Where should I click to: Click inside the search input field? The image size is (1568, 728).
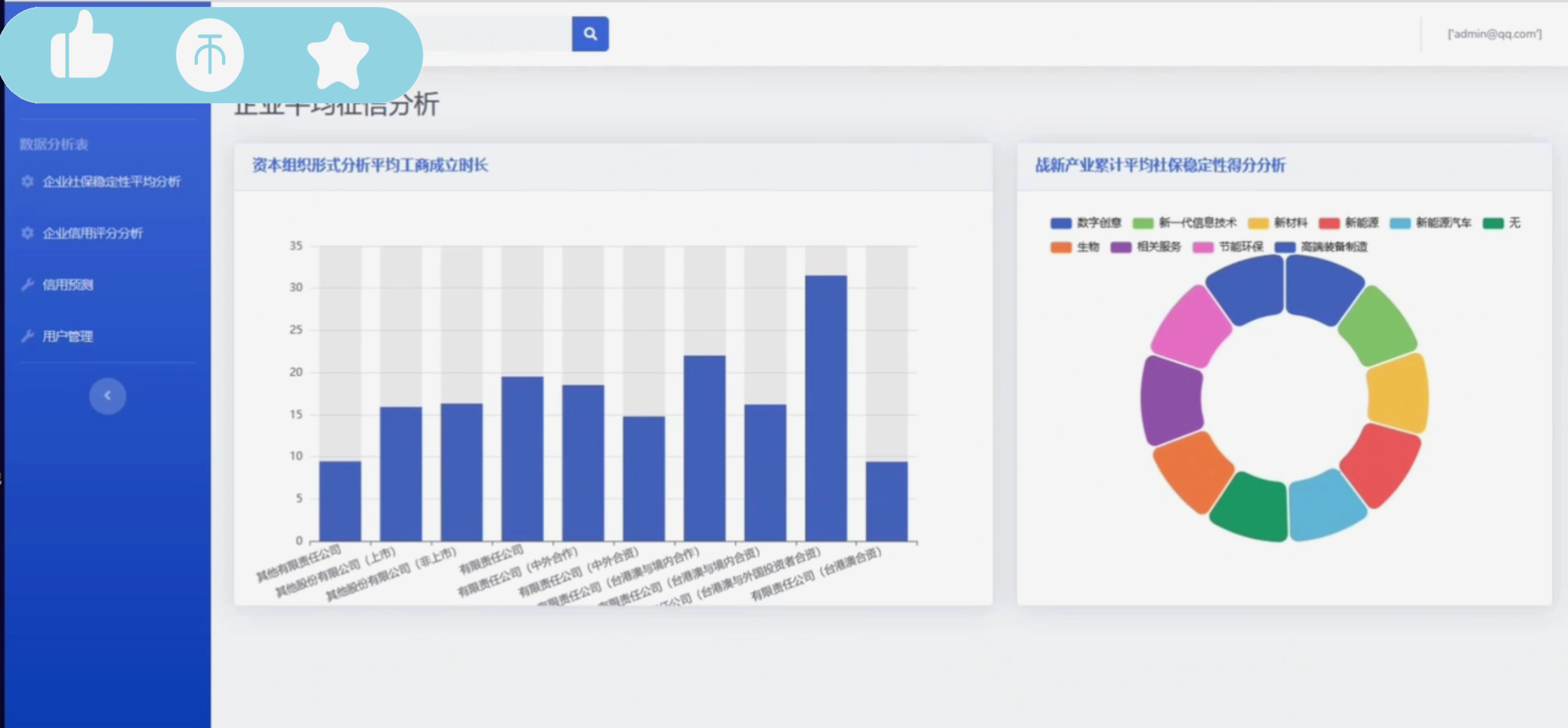point(496,34)
